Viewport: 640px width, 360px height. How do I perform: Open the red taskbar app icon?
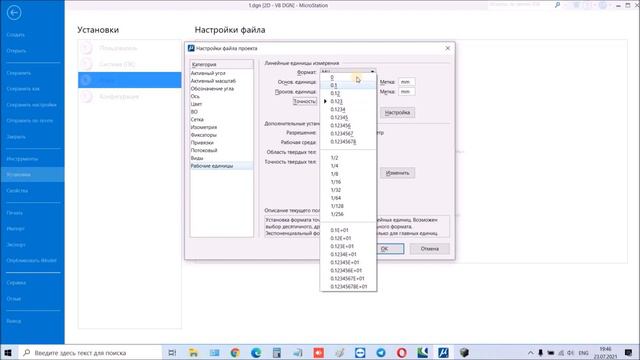click(x=318, y=353)
